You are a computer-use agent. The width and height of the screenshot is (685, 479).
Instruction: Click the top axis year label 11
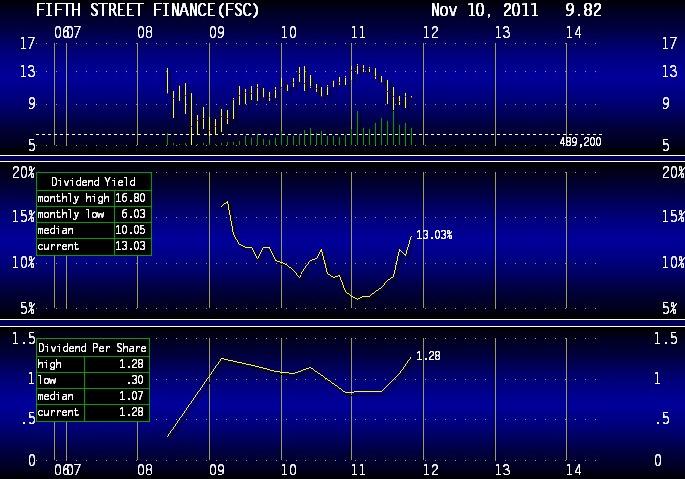[358, 32]
